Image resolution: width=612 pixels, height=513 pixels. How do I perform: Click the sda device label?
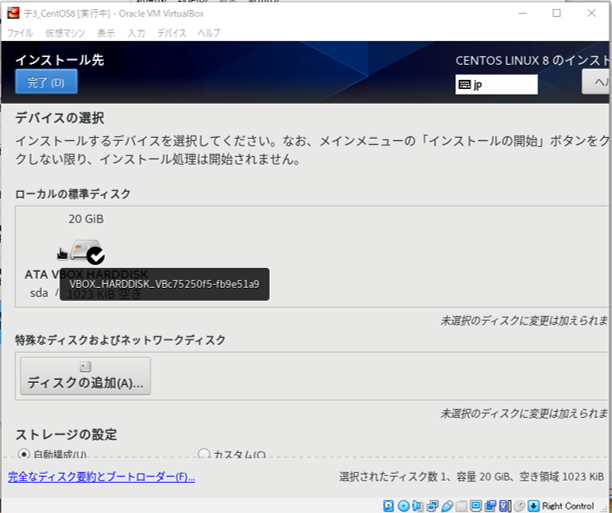pyautogui.click(x=39, y=293)
